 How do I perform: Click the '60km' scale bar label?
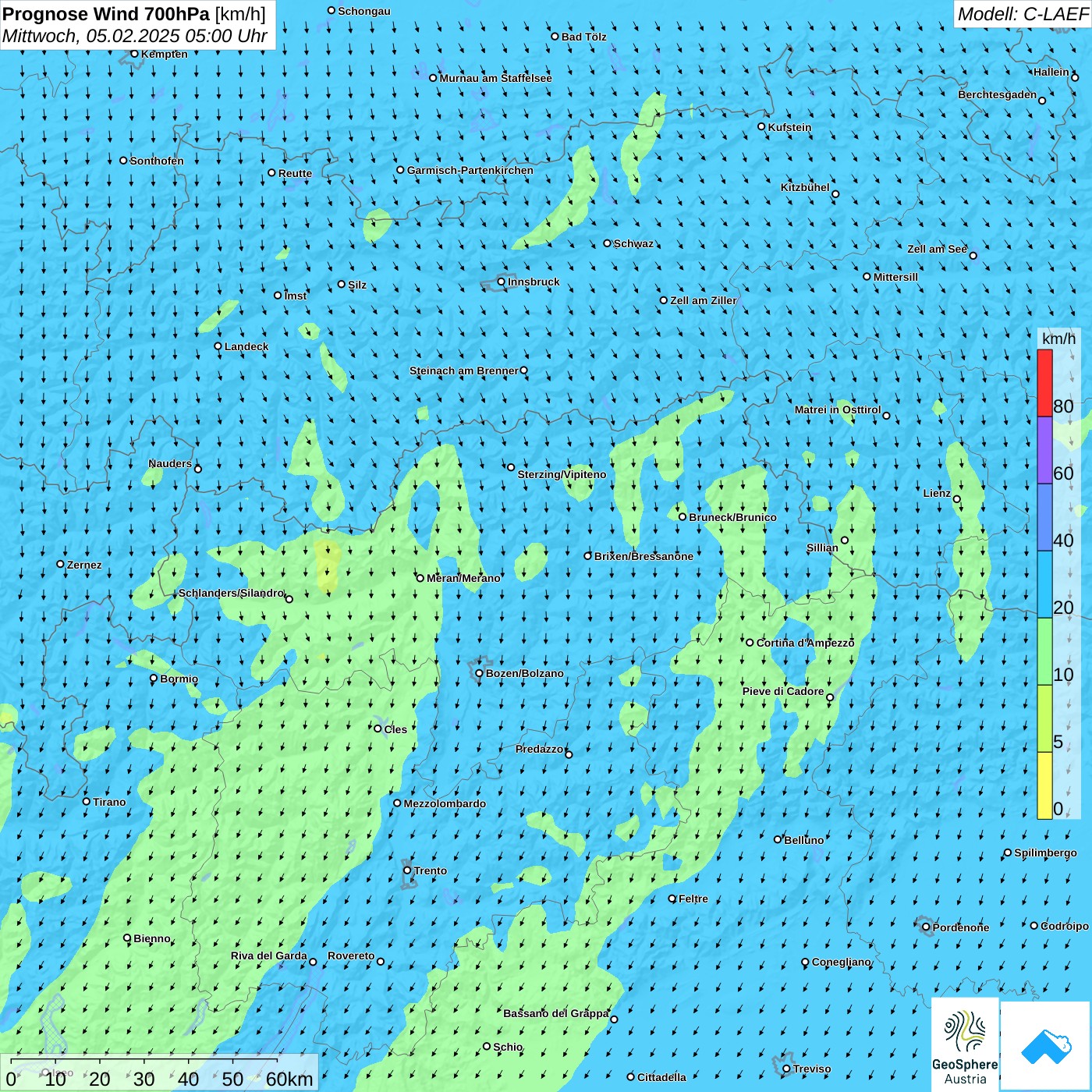tap(289, 1079)
